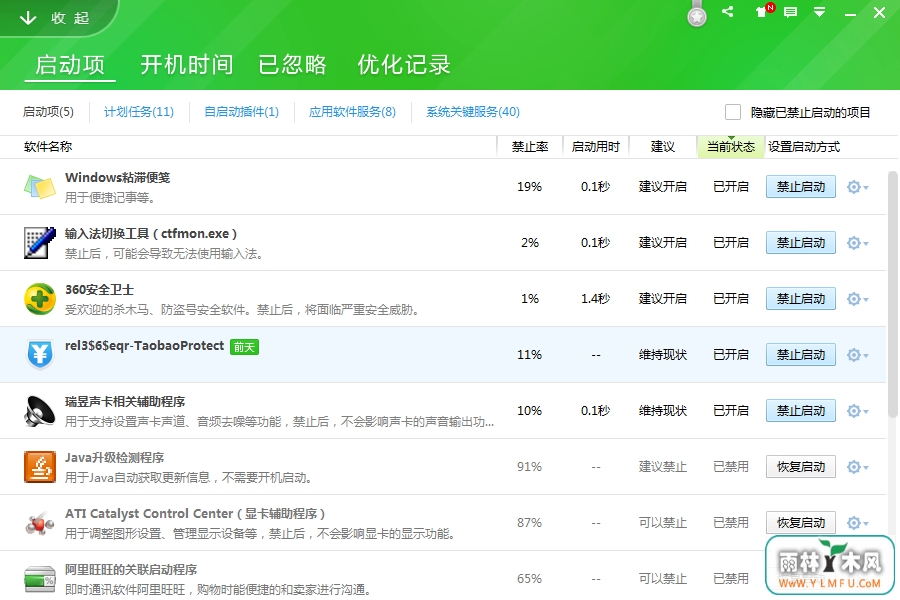Click '已禁用' status in the 阿里旺旺 row

tap(731, 579)
